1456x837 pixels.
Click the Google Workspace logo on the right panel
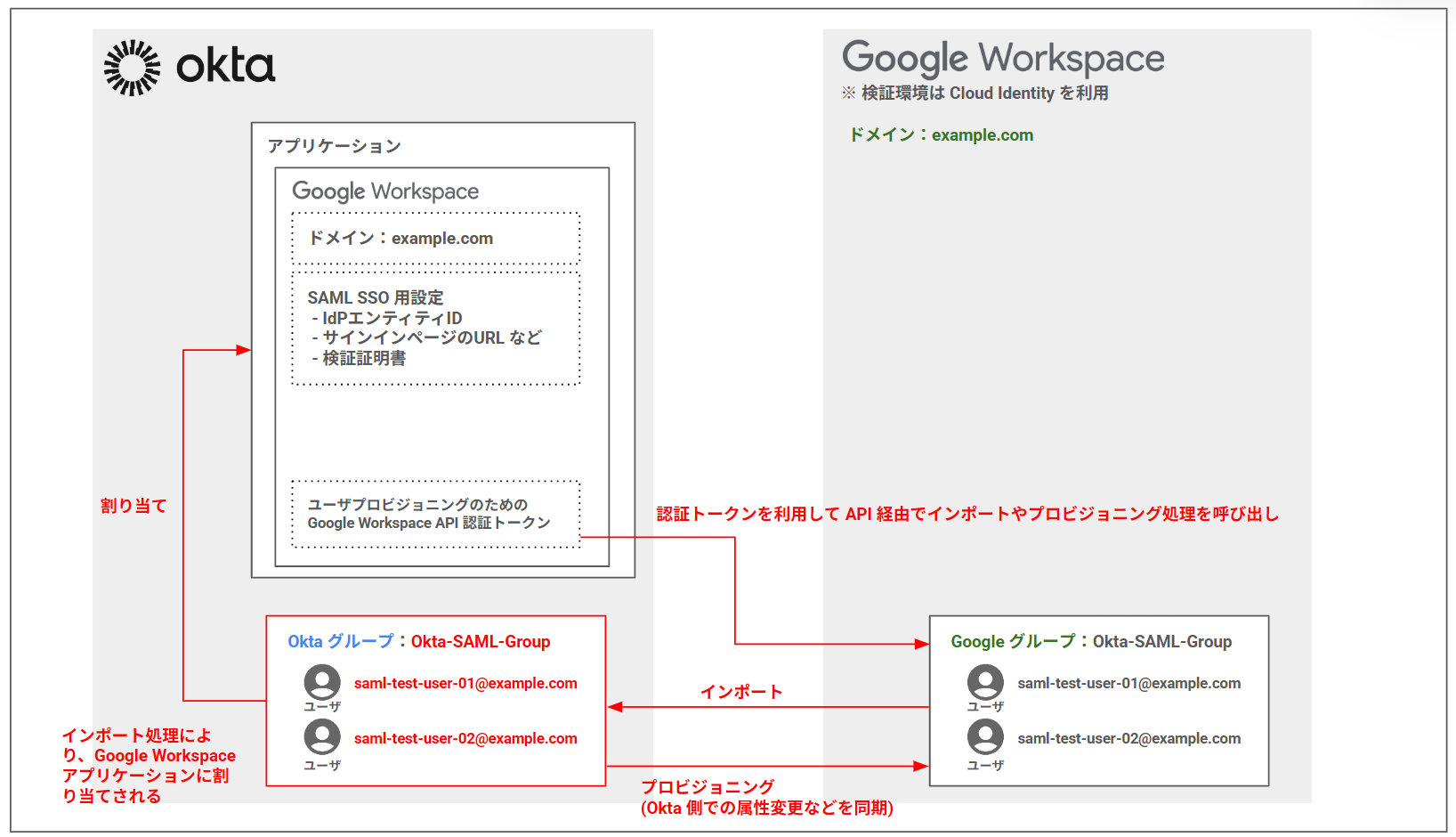1002,57
